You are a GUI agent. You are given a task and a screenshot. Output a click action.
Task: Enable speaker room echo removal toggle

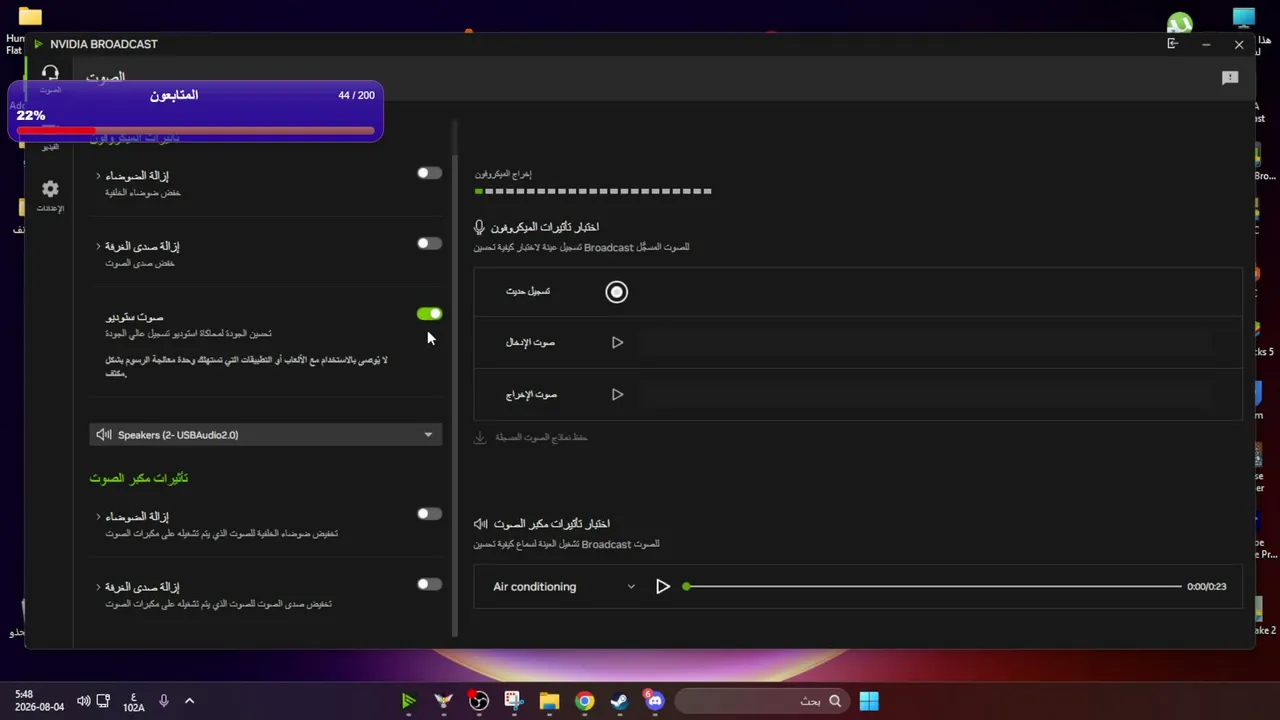429,584
